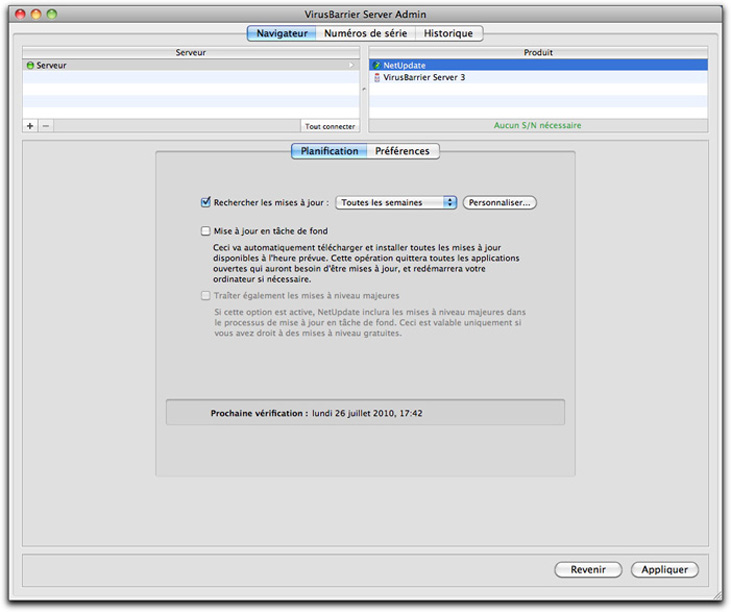Viewport: 731px width, 612px height.
Task: Open the Toutes les semaines dropdown
Action: (396, 202)
